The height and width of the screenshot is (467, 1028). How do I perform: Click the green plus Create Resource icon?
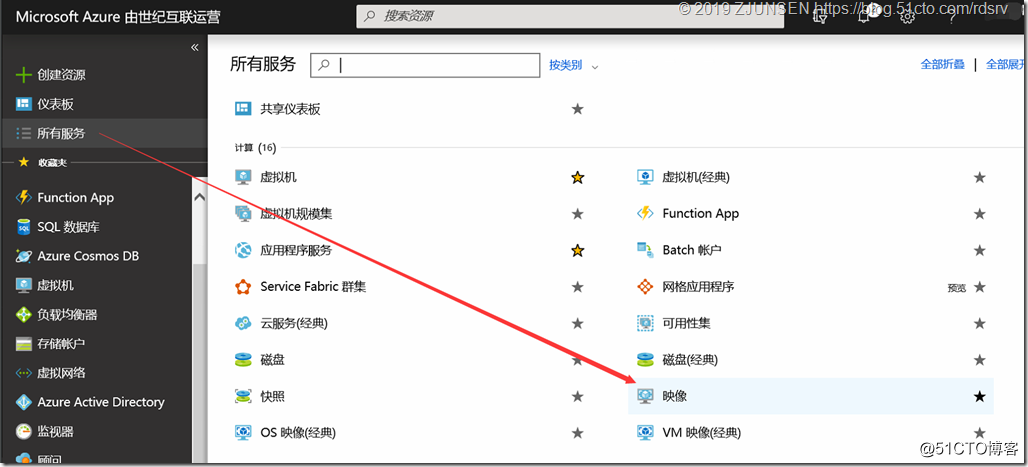click(24, 75)
